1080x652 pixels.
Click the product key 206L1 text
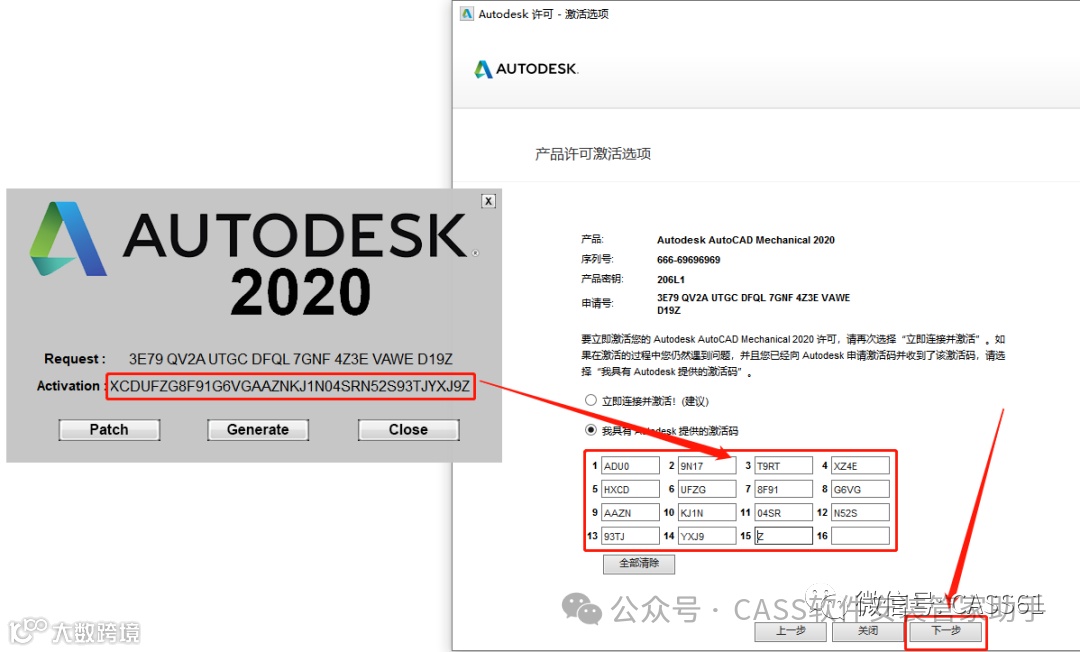click(671, 280)
